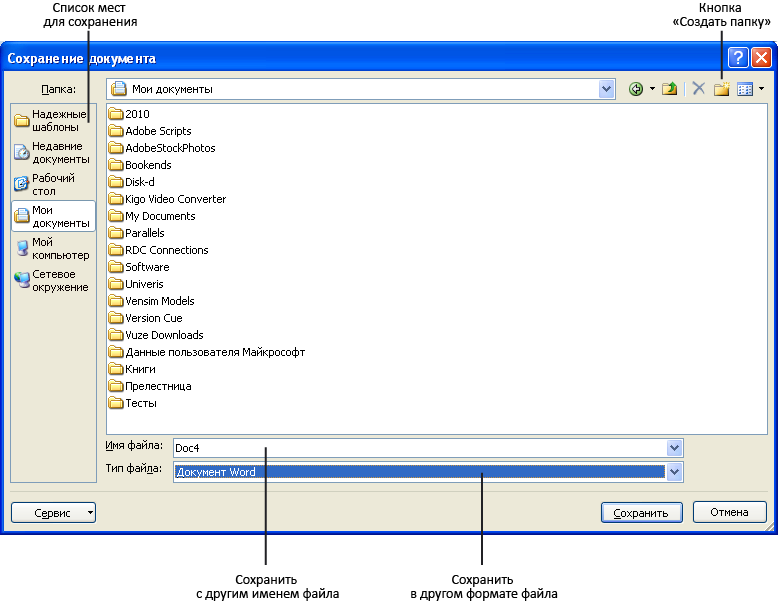Select the Software folder icon
This screenshot has width=778, height=603.
[116, 267]
